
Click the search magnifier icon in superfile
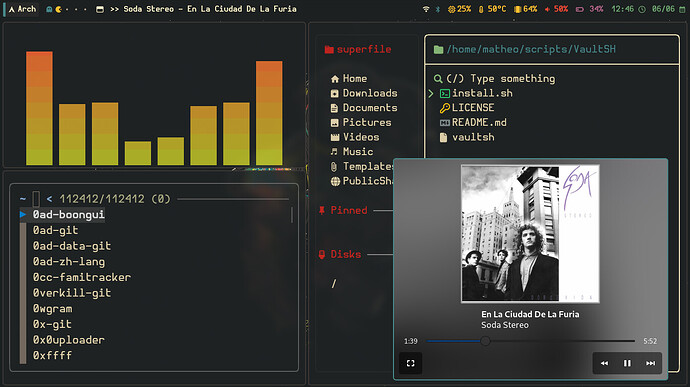coord(437,79)
